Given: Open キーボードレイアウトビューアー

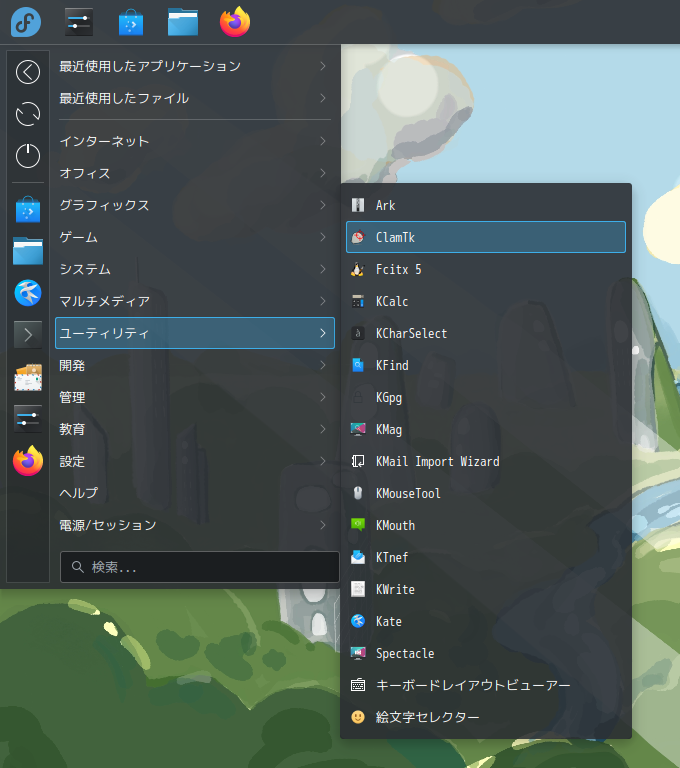Looking at the screenshot, I should [x=486, y=685].
